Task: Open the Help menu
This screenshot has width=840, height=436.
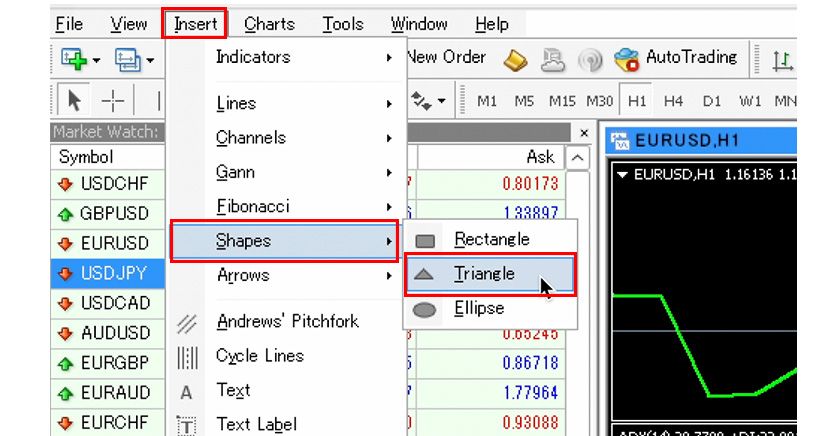Action: click(491, 24)
